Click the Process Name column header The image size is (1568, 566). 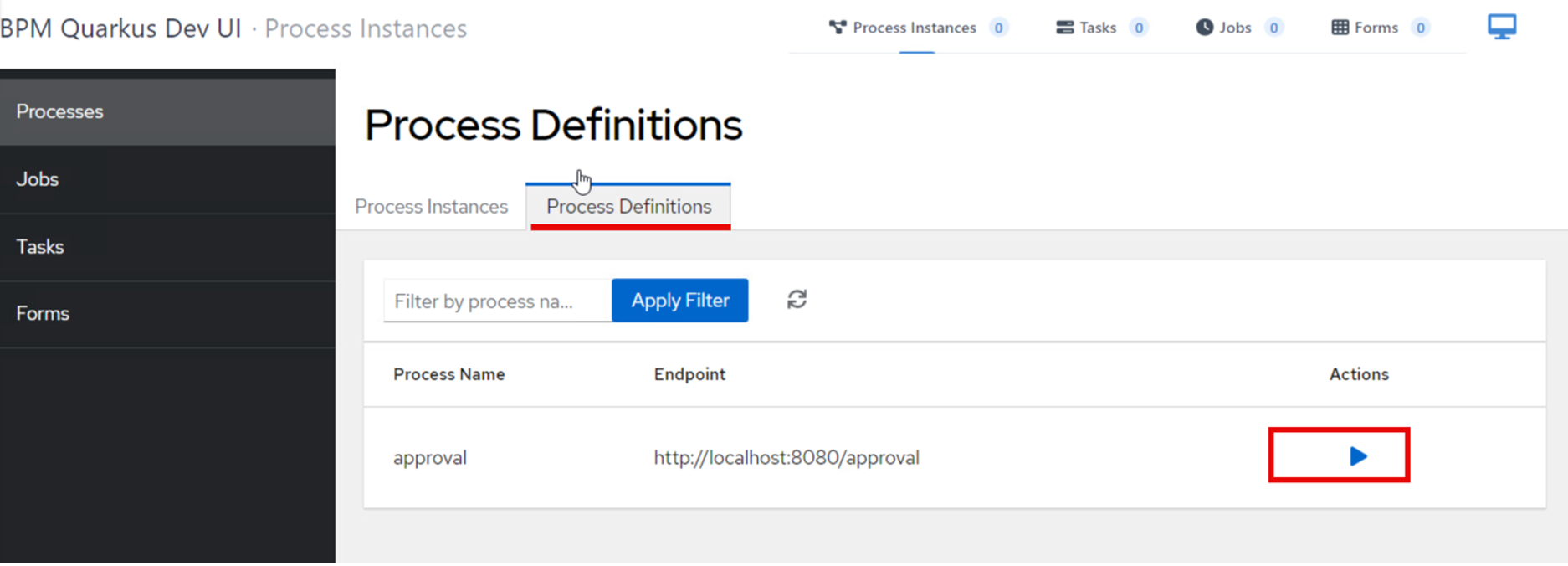(449, 374)
